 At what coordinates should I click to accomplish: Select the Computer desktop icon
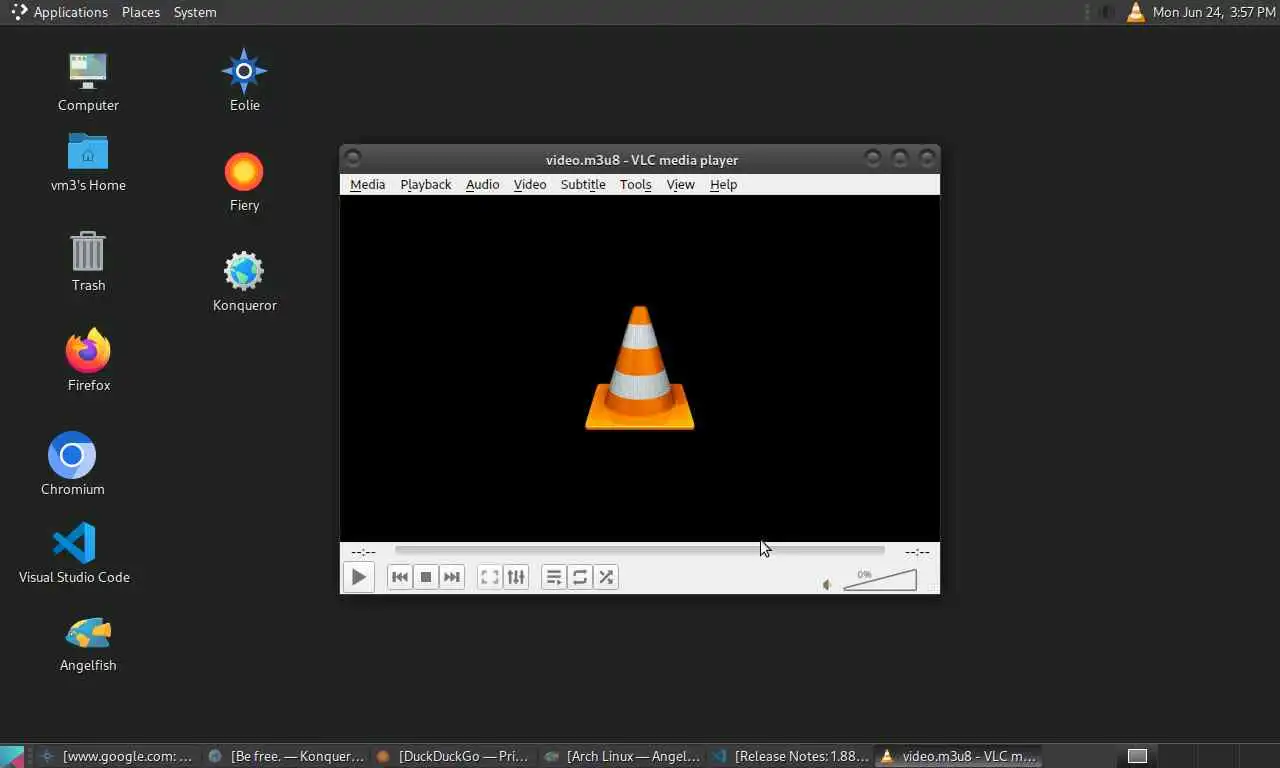tap(88, 81)
